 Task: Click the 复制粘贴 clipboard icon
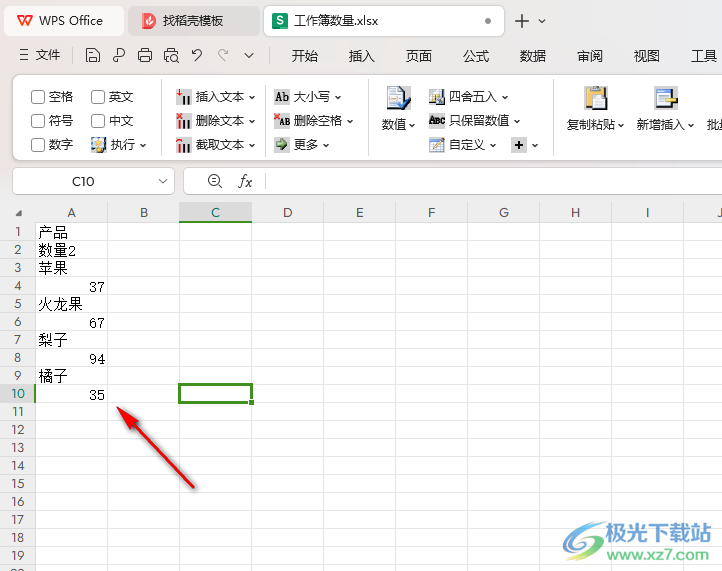pyautogui.click(x=596, y=98)
